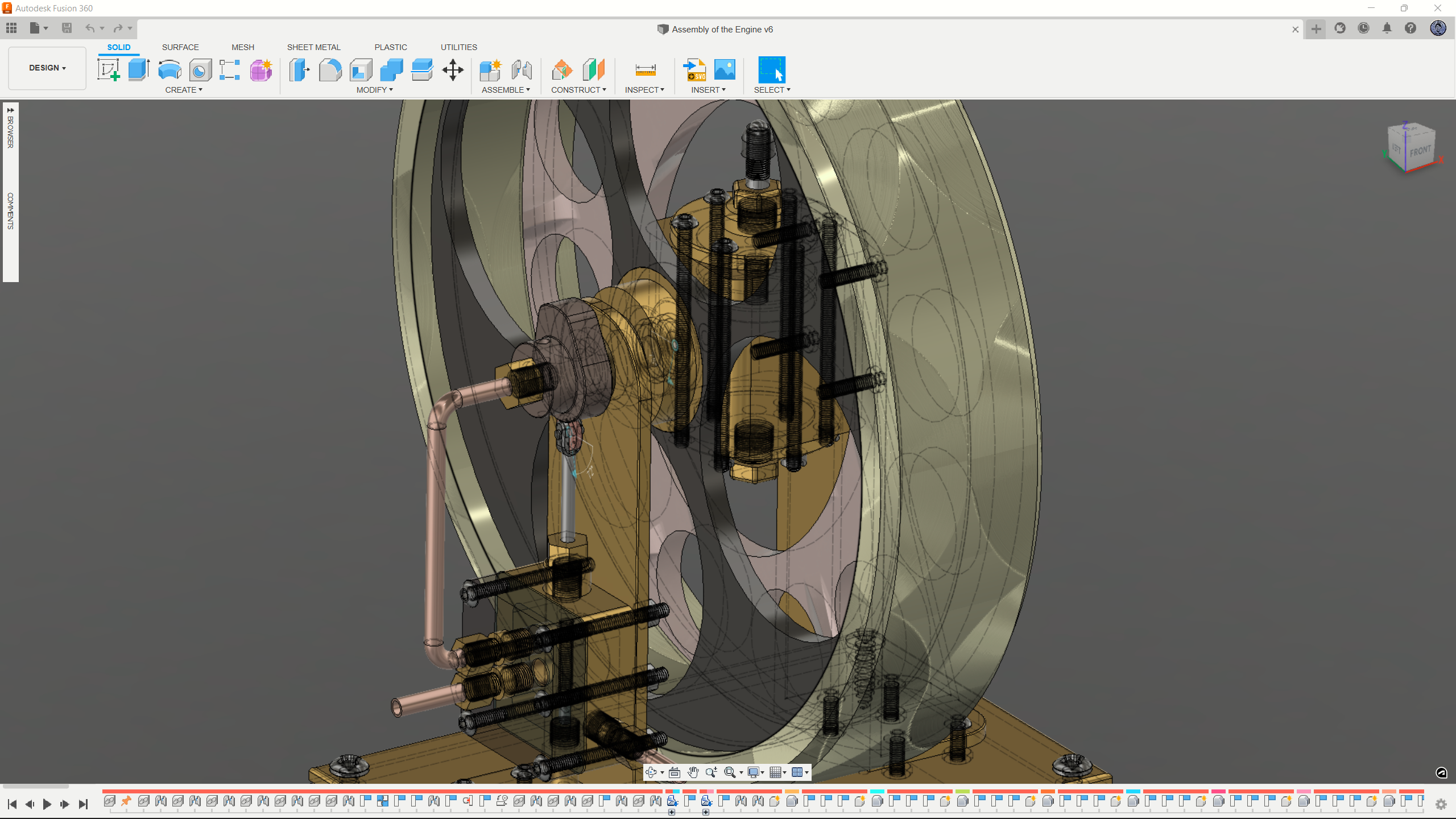The image size is (1456, 819).
Task: Select the Revolve tool
Action: (x=169, y=70)
